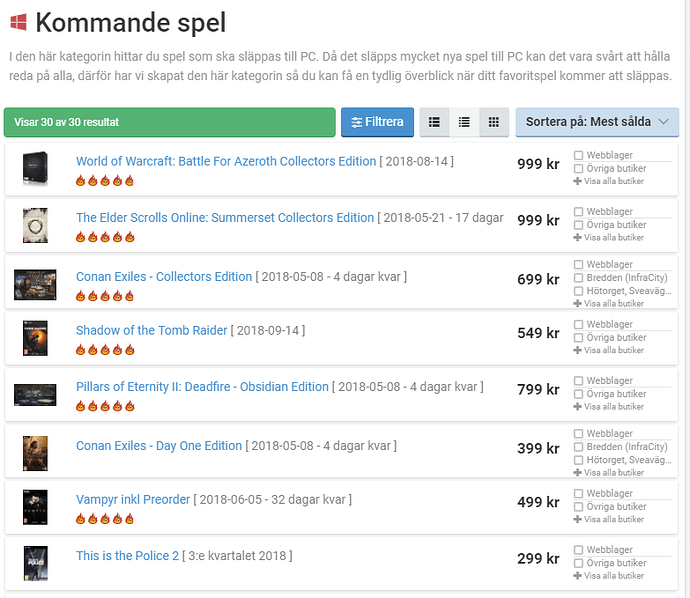Check Övriga butiker for Shadow of Tomb Raider
The image size is (690, 598).
point(579,338)
